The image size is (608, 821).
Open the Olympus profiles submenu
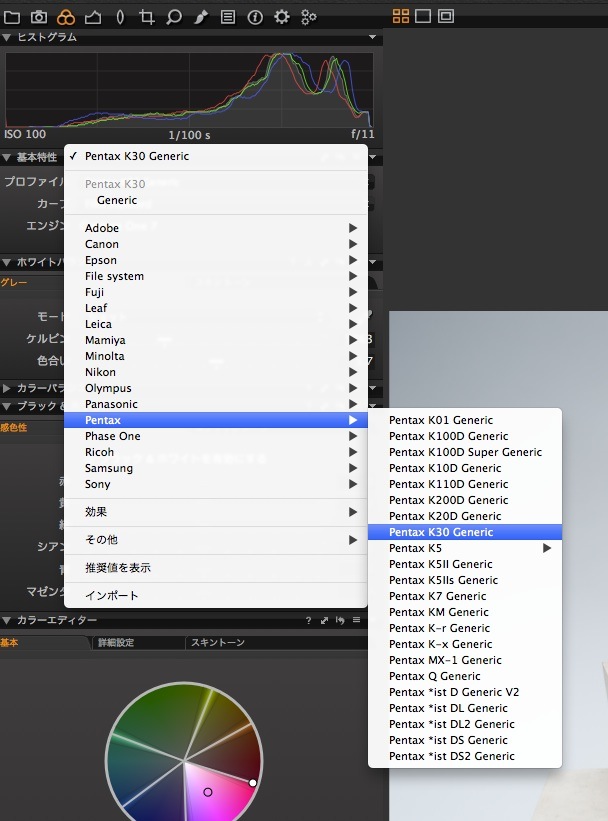click(x=216, y=388)
